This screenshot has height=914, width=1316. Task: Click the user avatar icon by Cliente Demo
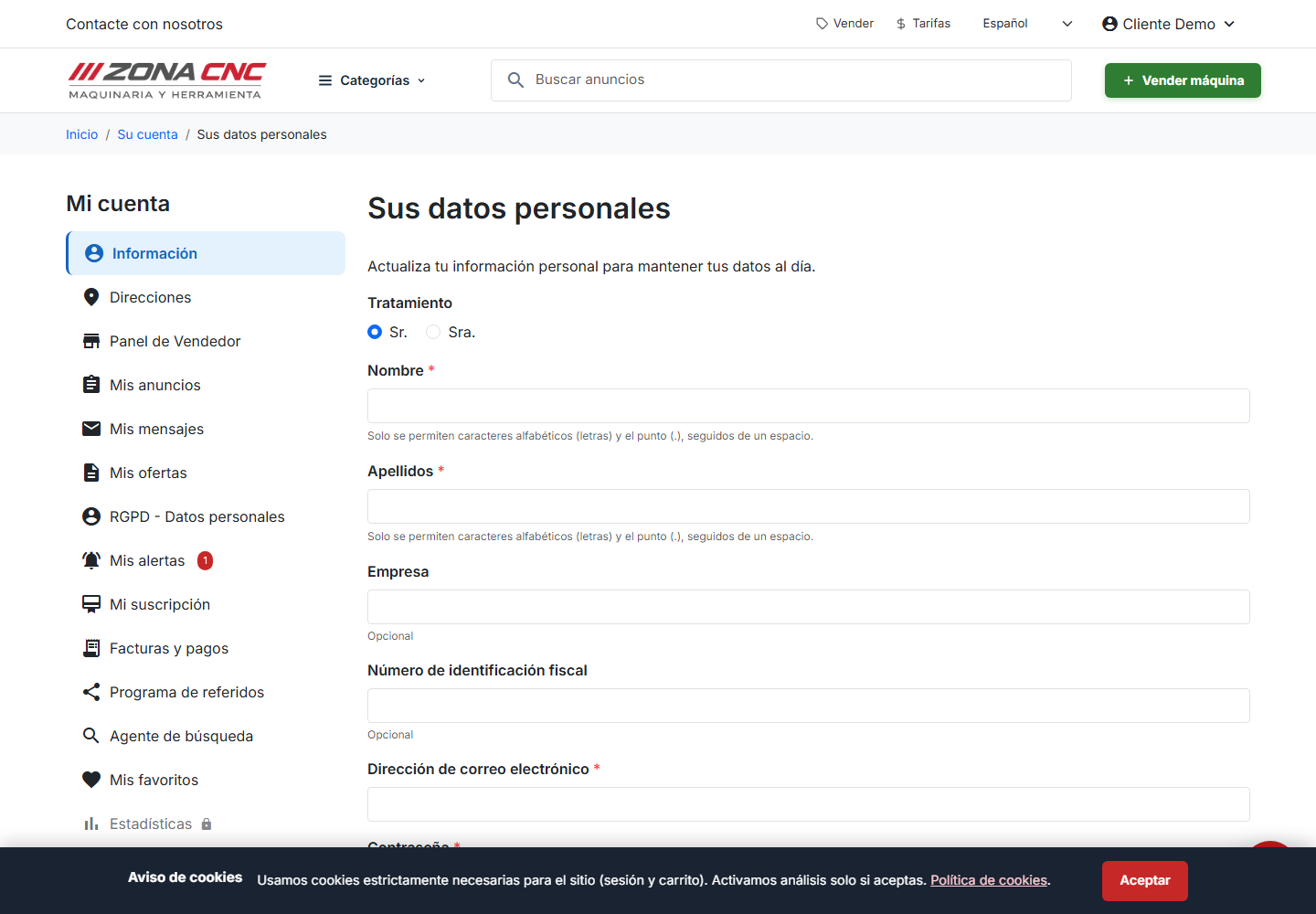pos(1109,24)
